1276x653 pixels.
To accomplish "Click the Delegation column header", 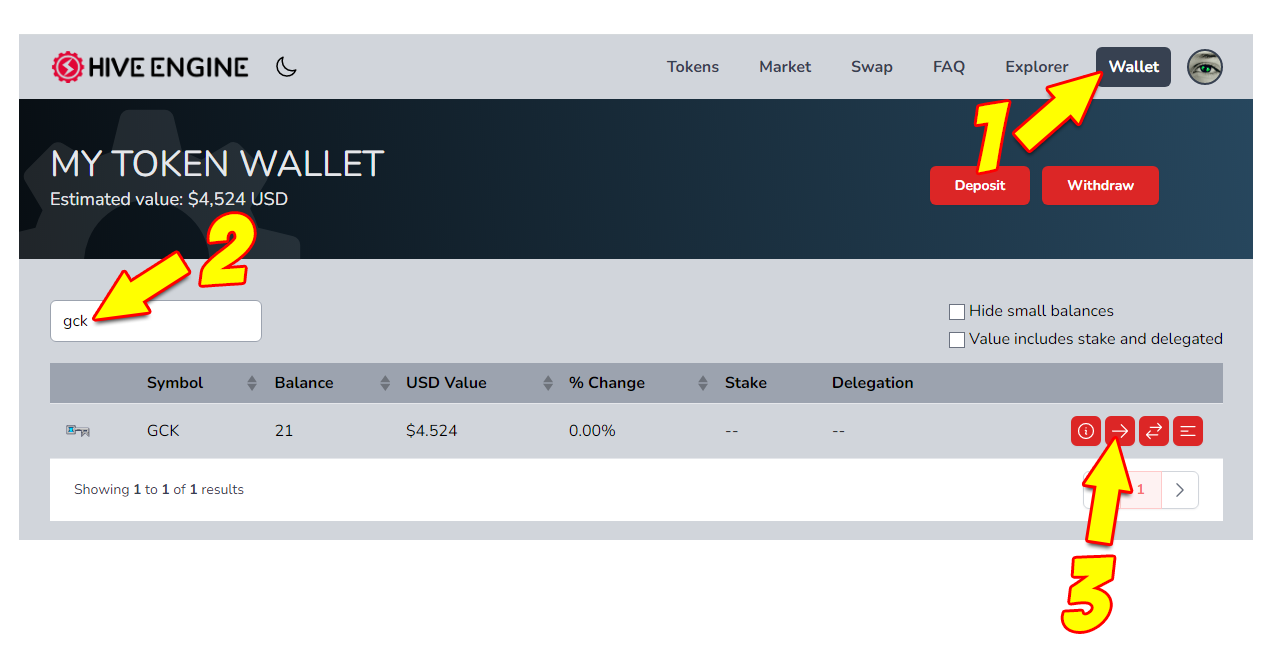I will [x=873, y=383].
